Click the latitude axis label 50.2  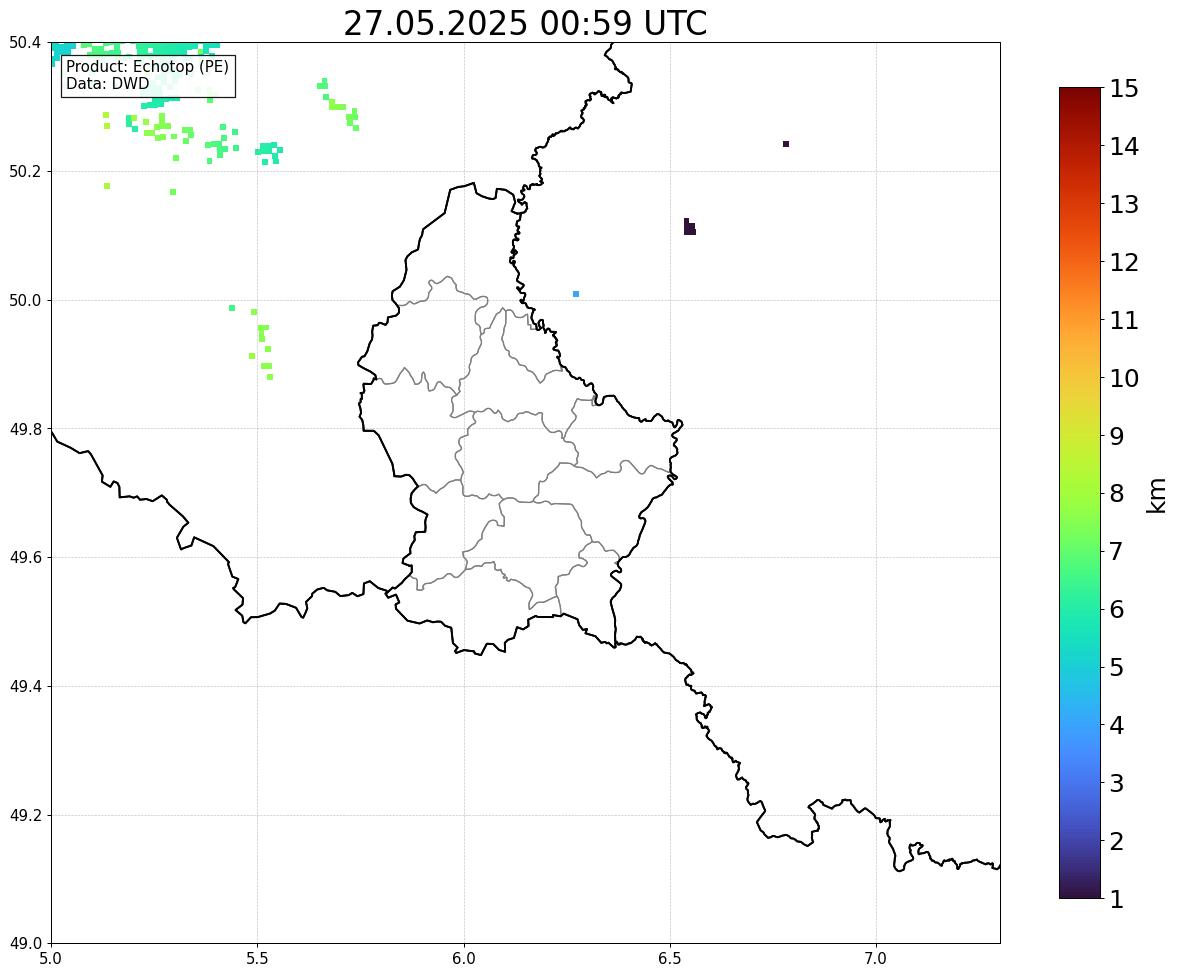(x=26, y=171)
